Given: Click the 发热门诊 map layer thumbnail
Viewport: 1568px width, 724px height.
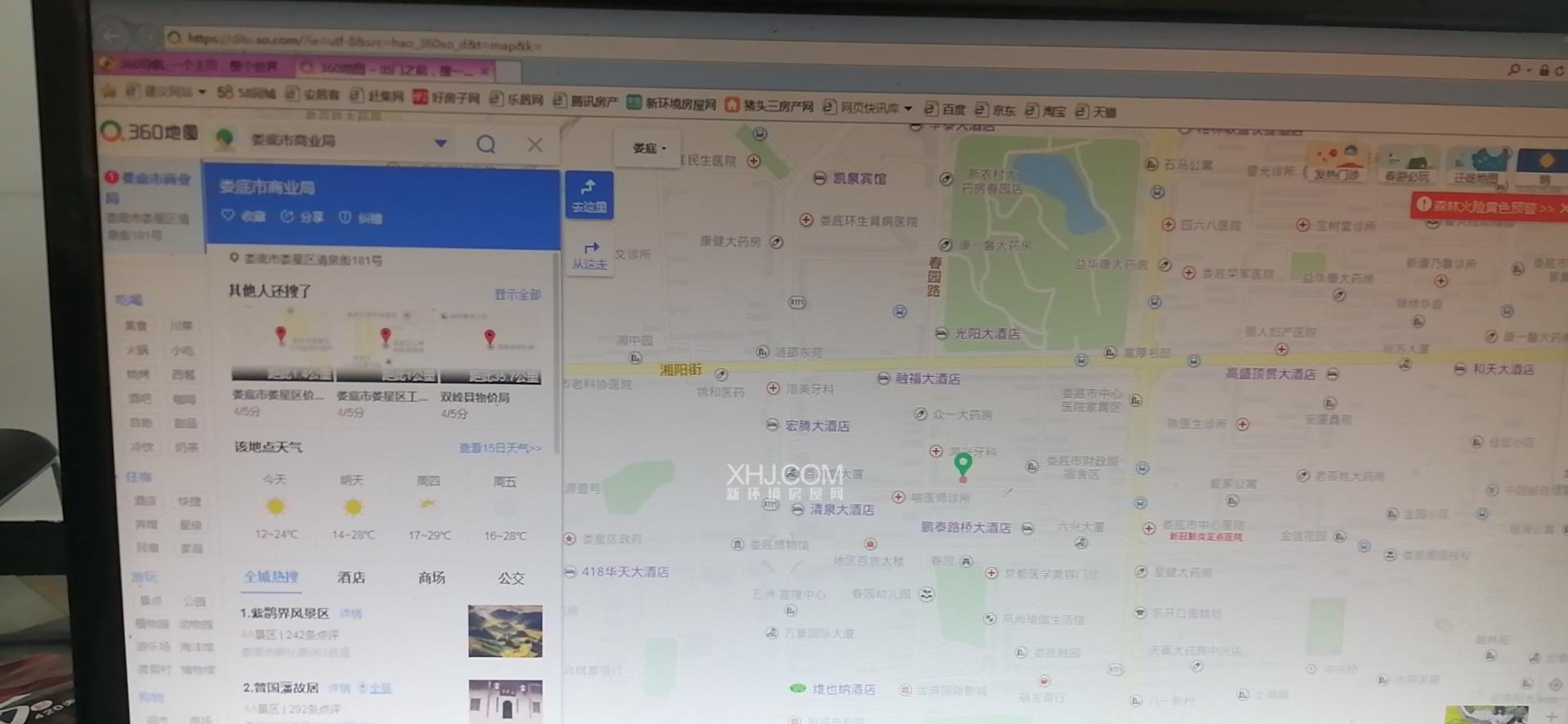Looking at the screenshot, I should [x=1336, y=164].
